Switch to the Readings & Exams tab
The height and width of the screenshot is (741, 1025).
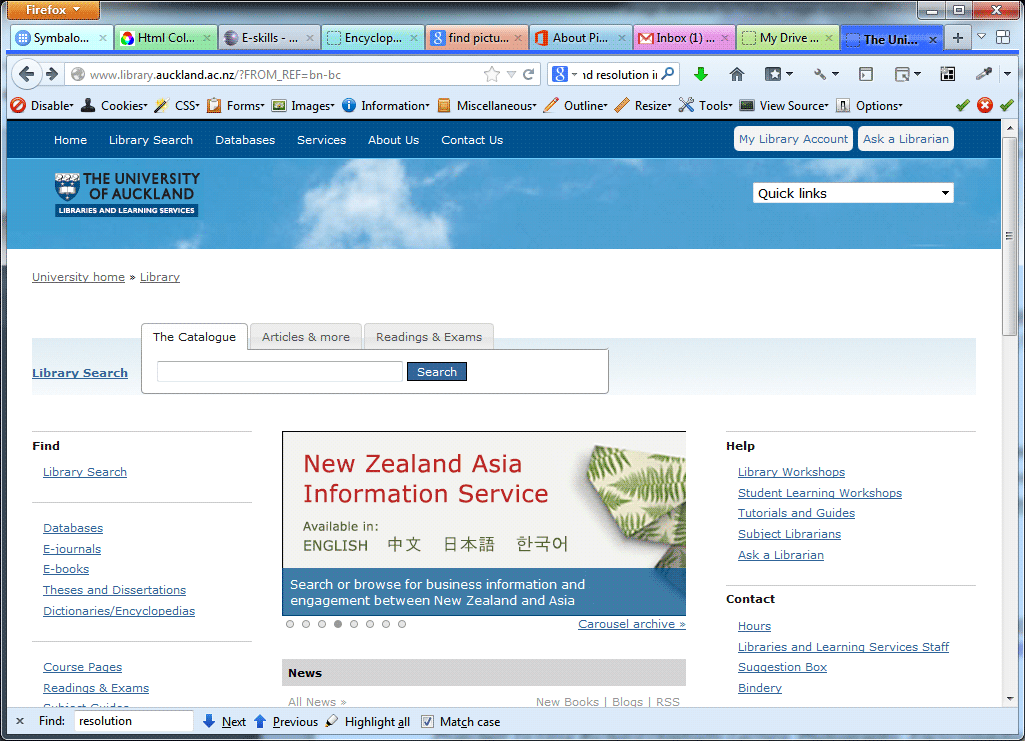pyautogui.click(x=429, y=337)
